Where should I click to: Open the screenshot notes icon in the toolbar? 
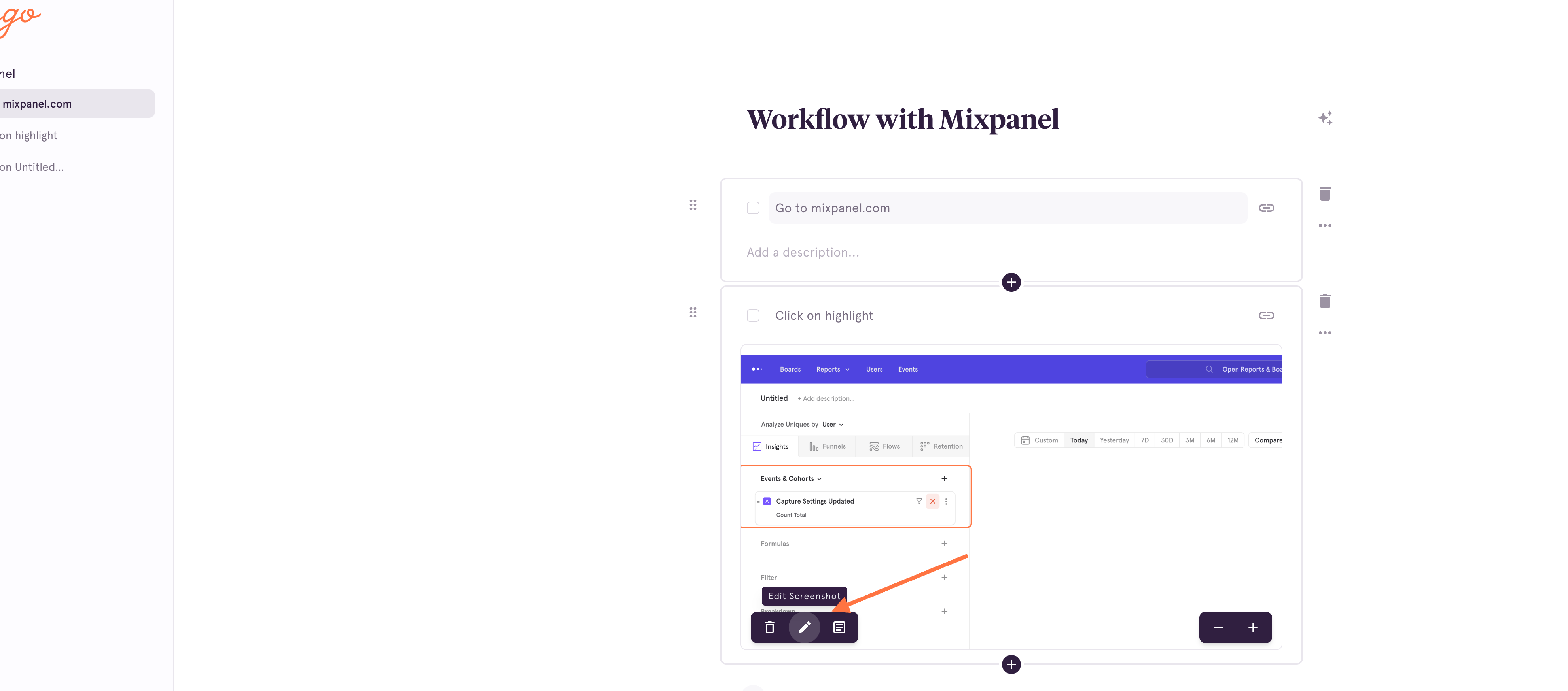839,627
